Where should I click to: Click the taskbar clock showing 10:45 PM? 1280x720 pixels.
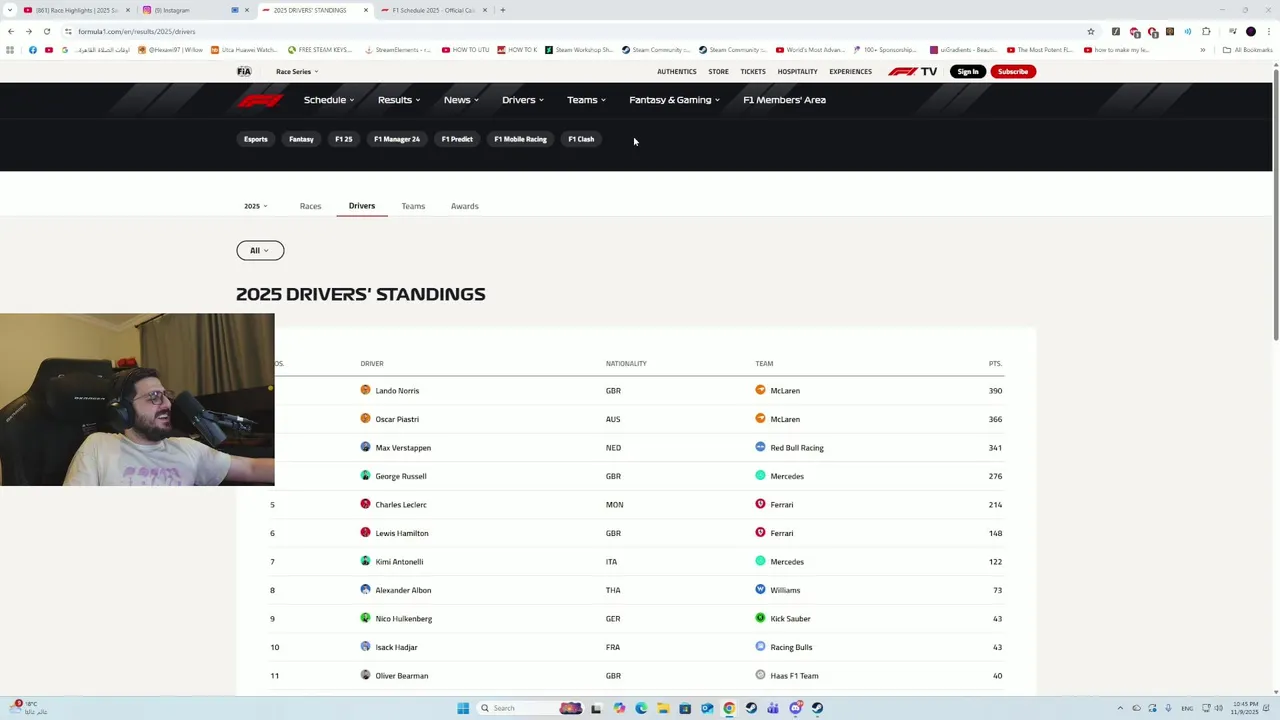pyautogui.click(x=1245, y=708)
